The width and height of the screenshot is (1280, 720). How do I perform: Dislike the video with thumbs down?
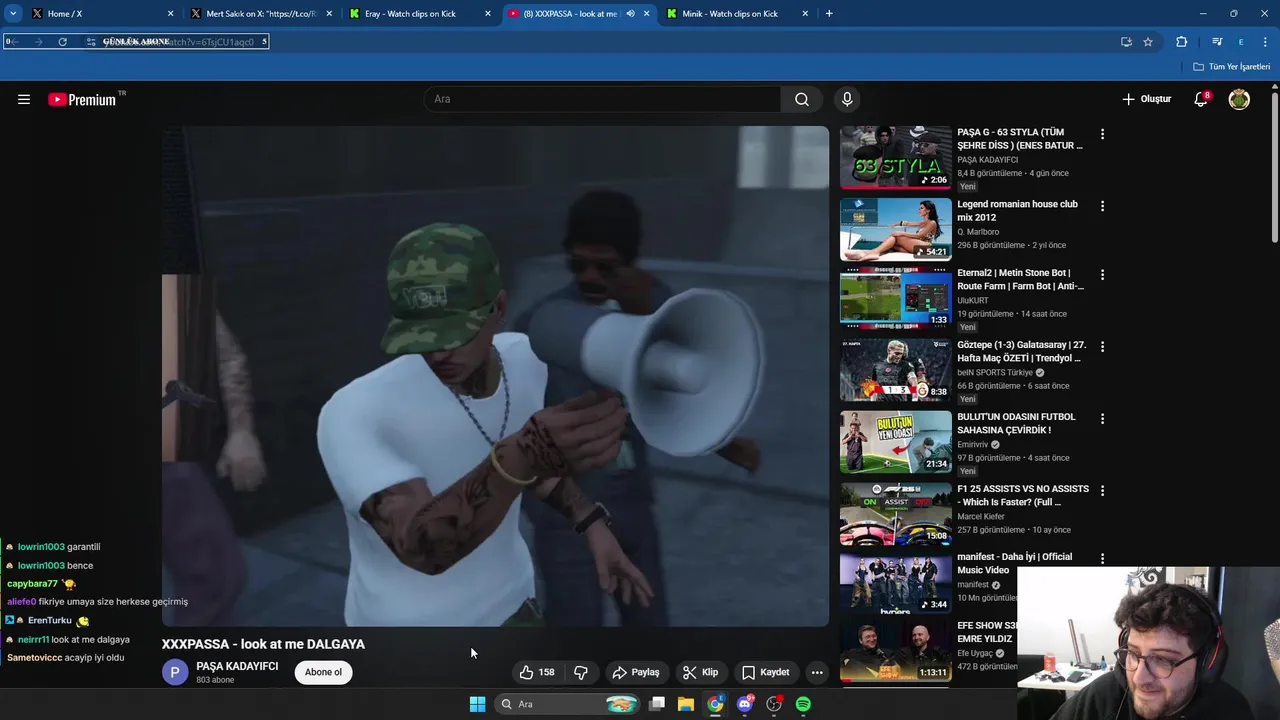(581, 672)
